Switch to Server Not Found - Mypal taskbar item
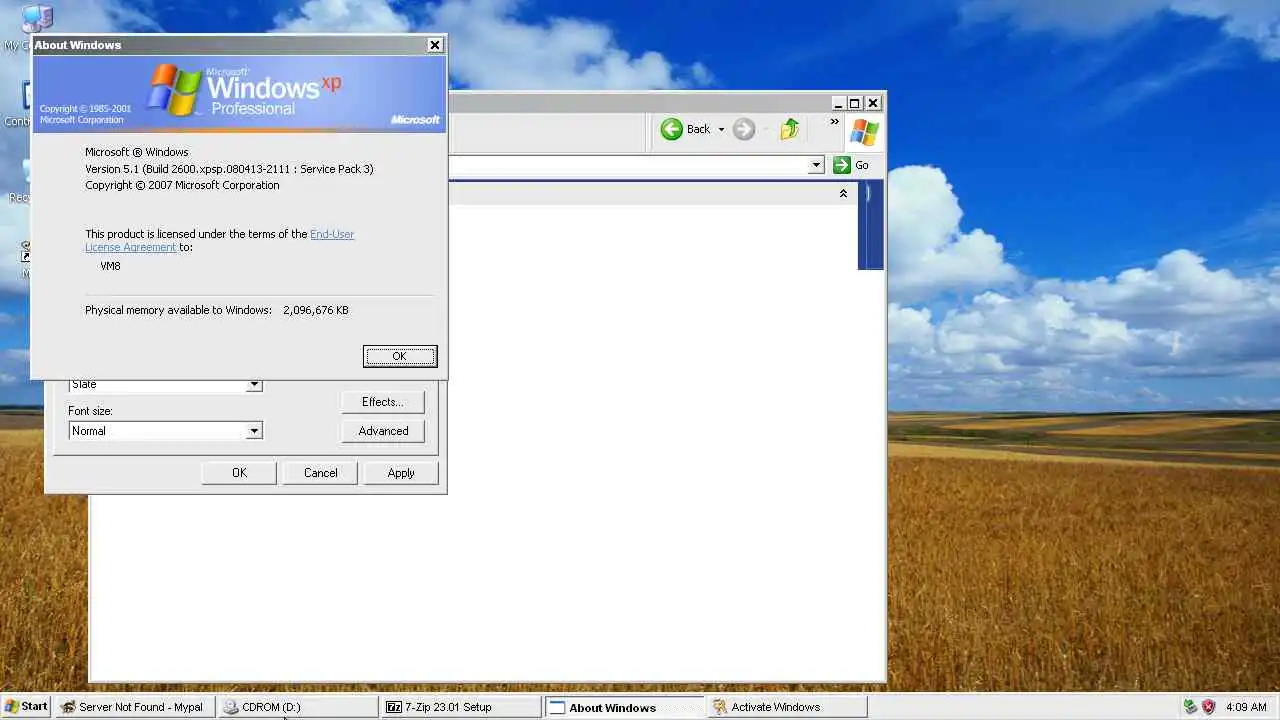The image size is (1280, 720). click(135, 707)
